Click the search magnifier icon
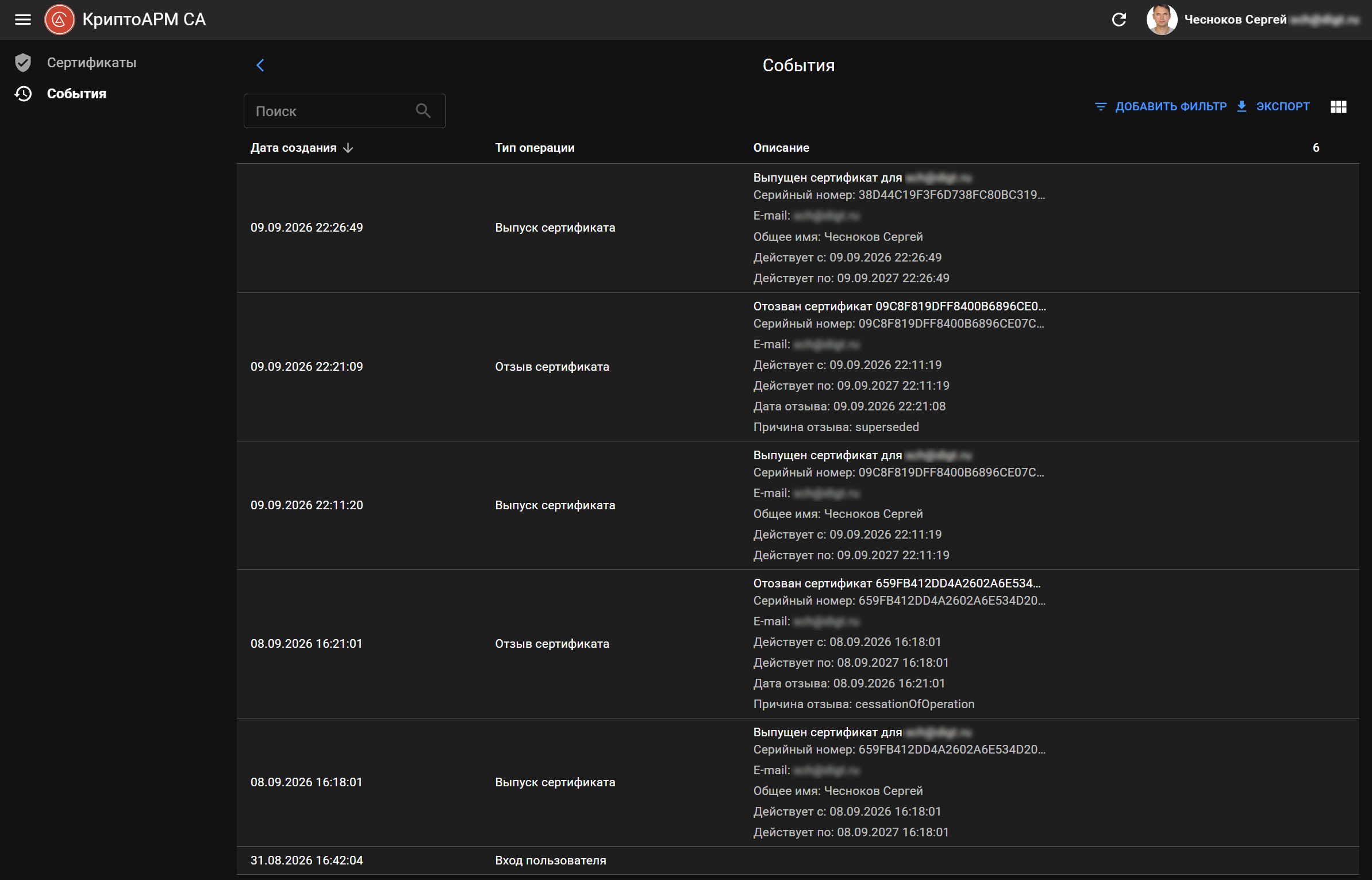Viewport: 1372px width, 880px height. click(x=423, y=110)
